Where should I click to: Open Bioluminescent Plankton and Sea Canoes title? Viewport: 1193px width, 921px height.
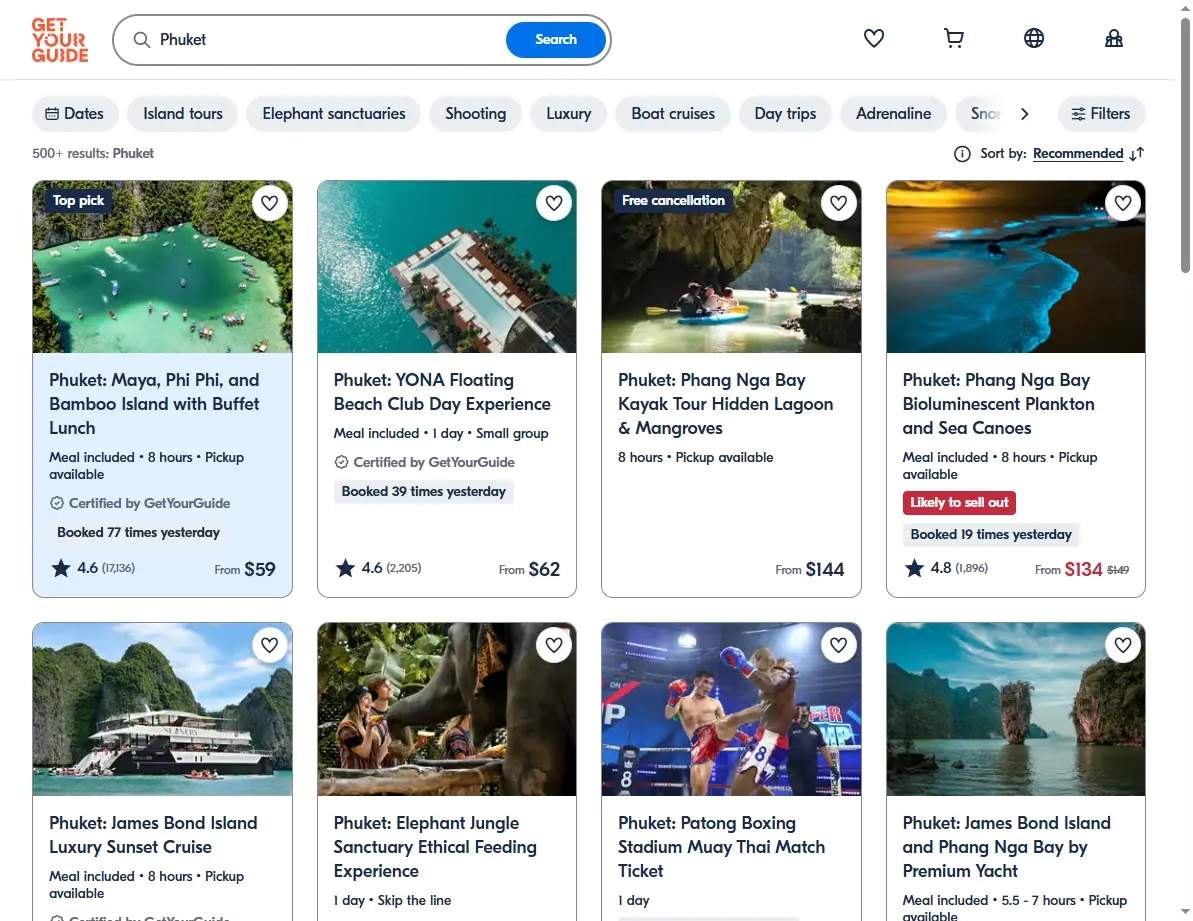[x=998, y=404]
